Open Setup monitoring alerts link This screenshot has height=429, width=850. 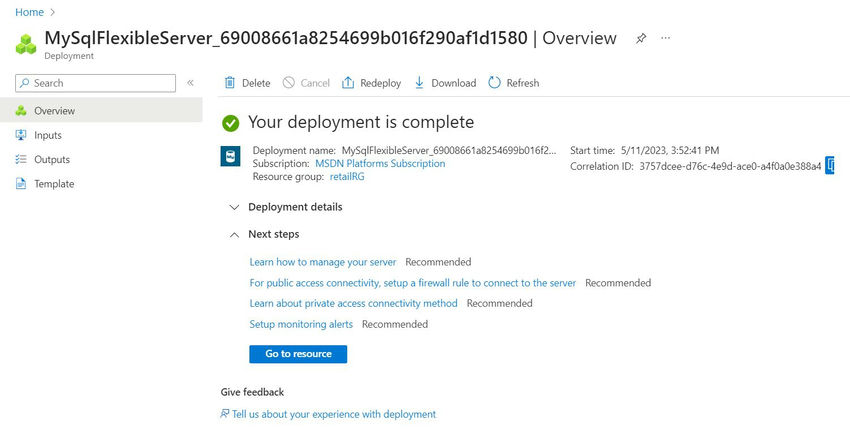pos(301,324)
